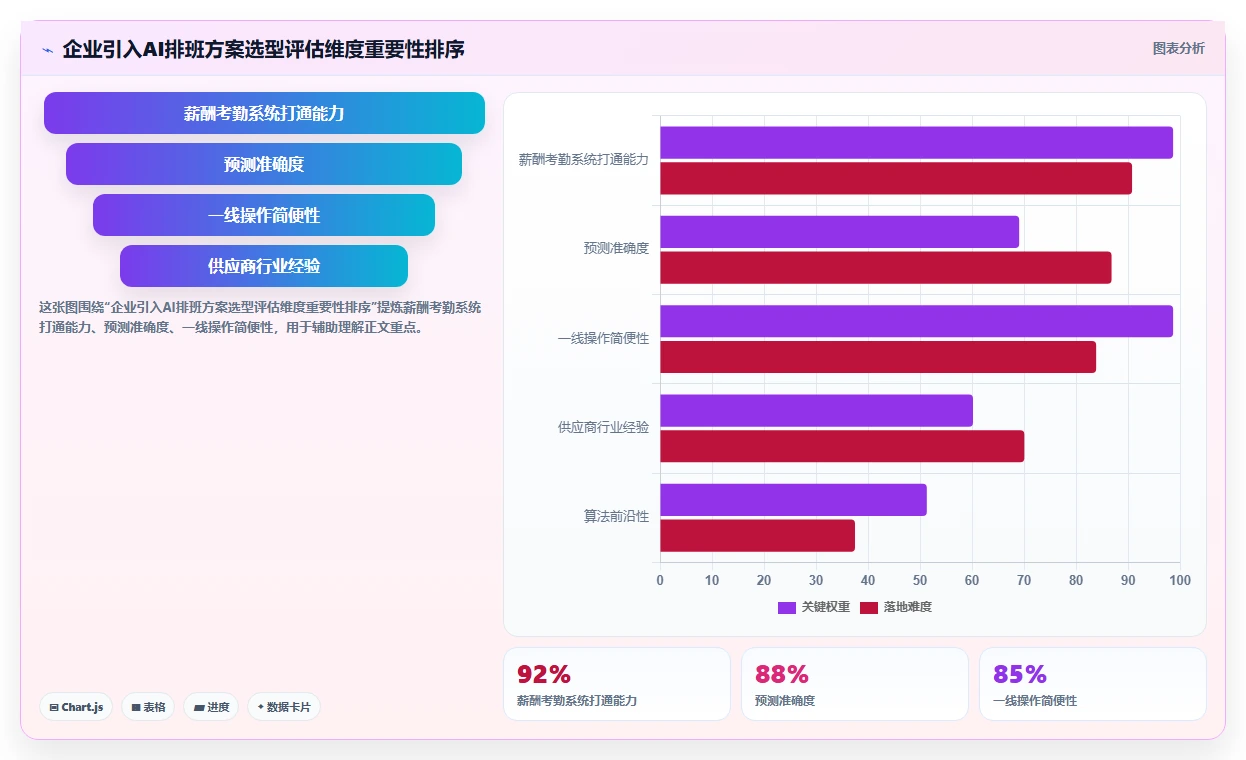Select the 薪酬考勤系统打通能力 funnel bar
The height and width of the screenshot is (760, 1246).
pos(264,113)
